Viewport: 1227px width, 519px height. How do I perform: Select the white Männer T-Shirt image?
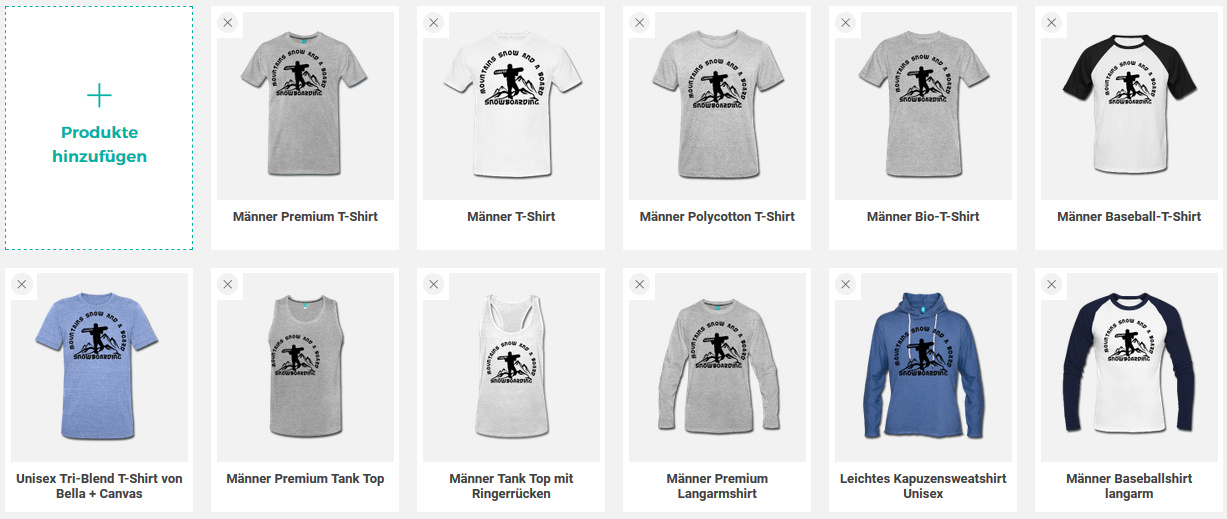click(x=511, y=106)
